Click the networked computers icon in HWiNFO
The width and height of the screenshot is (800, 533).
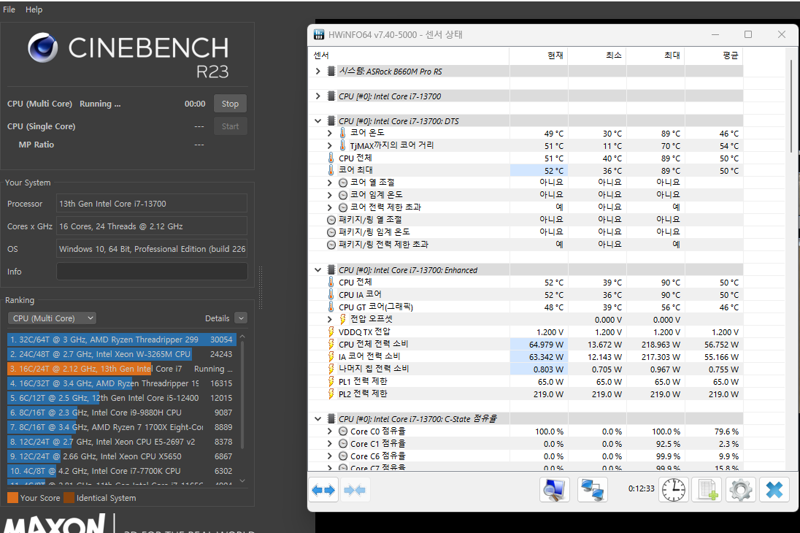point(592,490)
